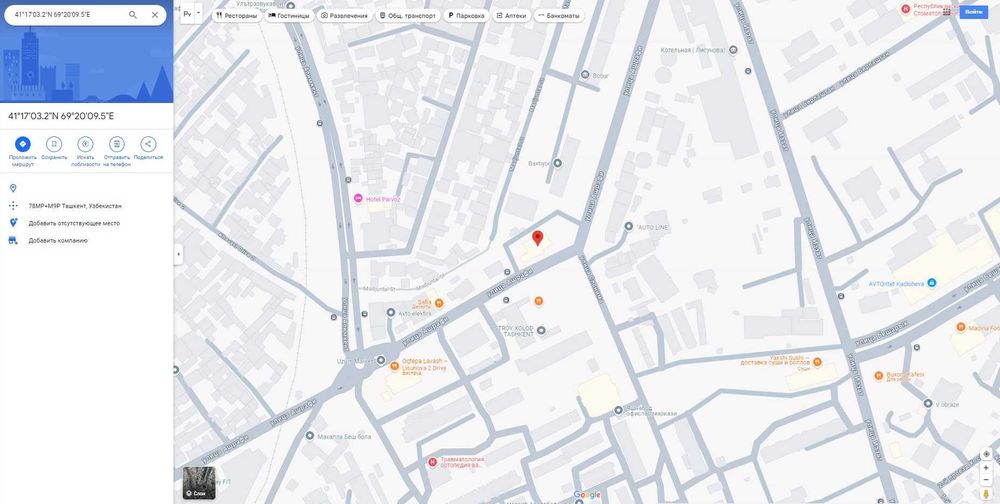The height and width of the screenshot is (504, 1000).
Task: Clear the search box with the X
Action: pos(155,15)
